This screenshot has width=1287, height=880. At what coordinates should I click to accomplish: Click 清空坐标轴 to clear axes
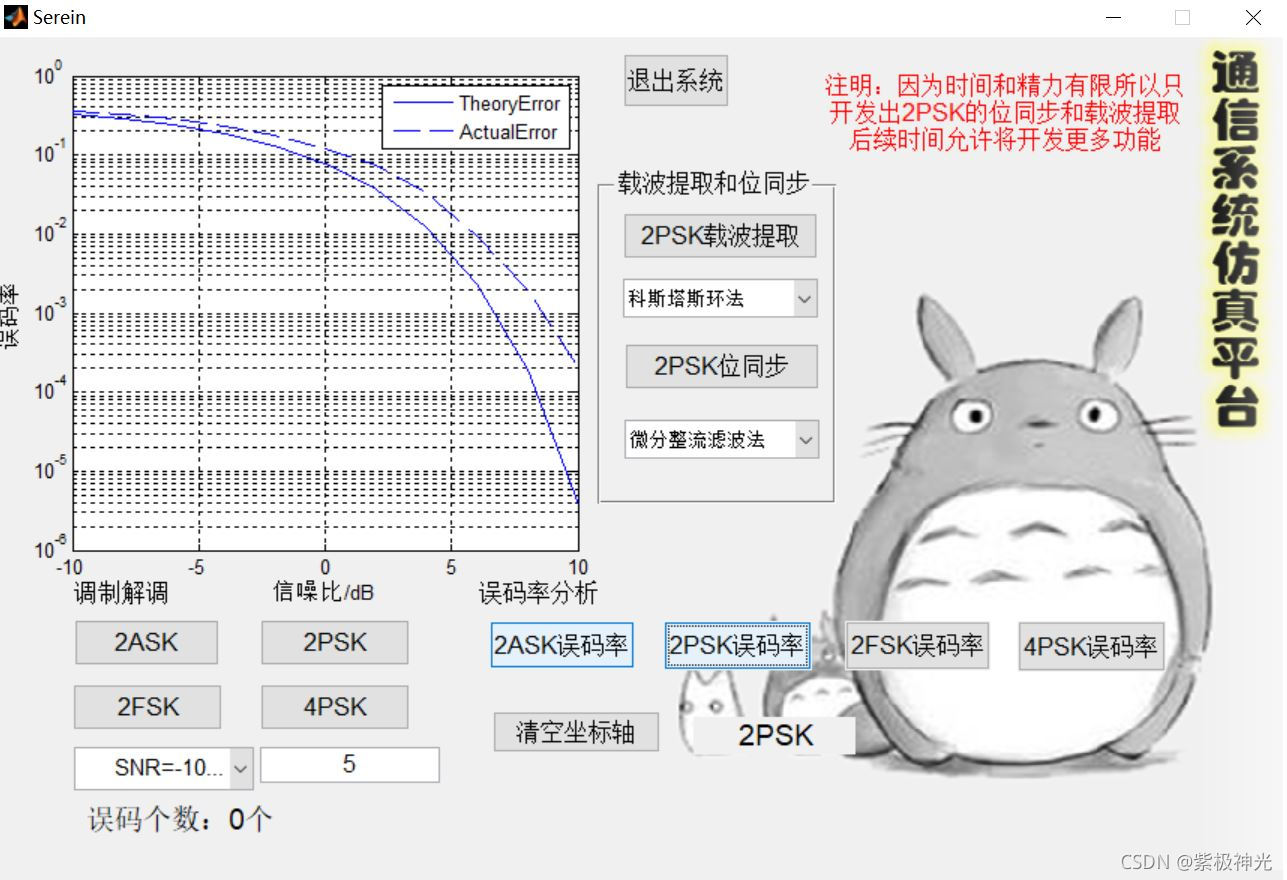click(576, 732)
